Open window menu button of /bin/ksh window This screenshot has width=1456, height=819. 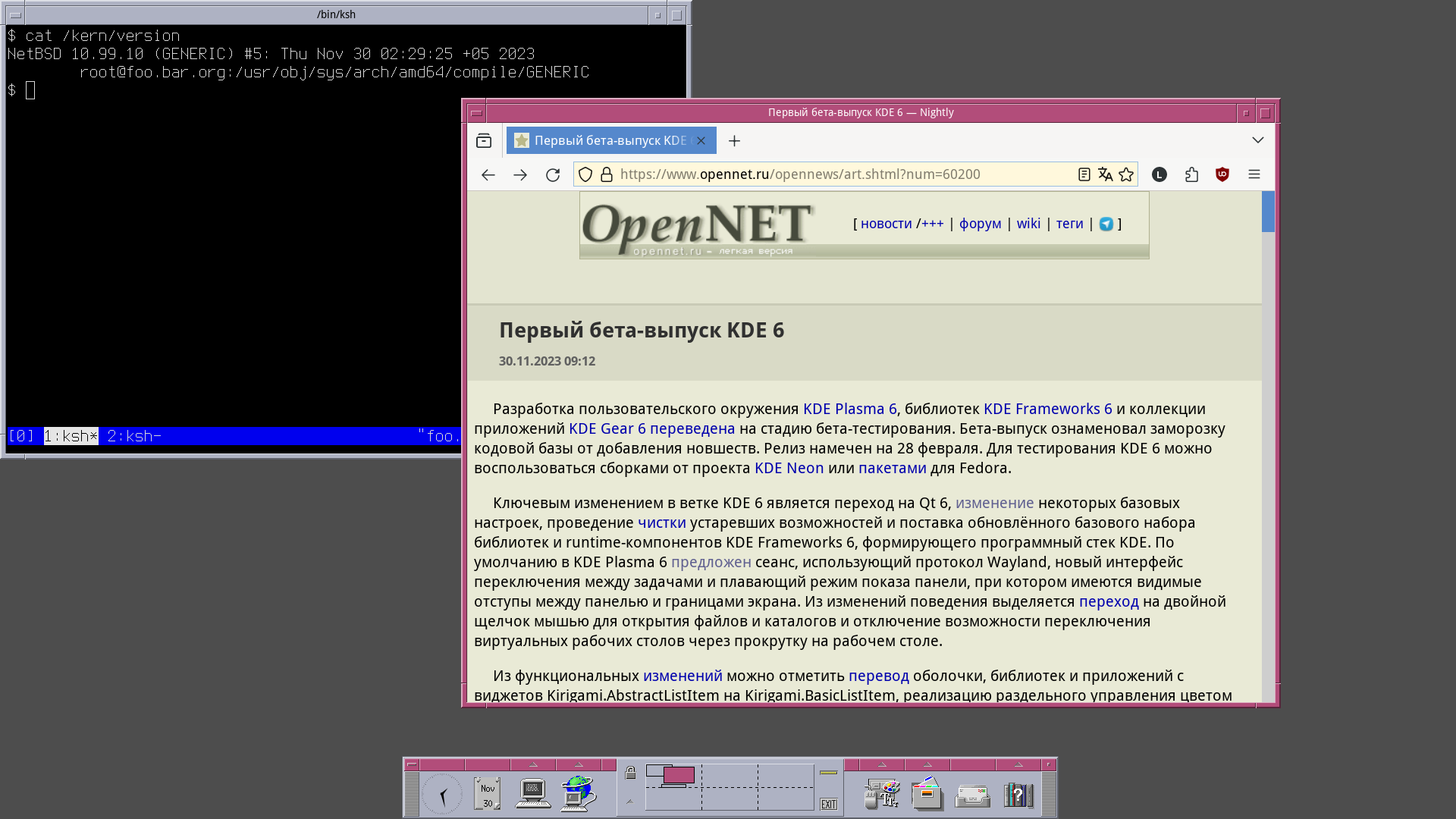(15, 14)
